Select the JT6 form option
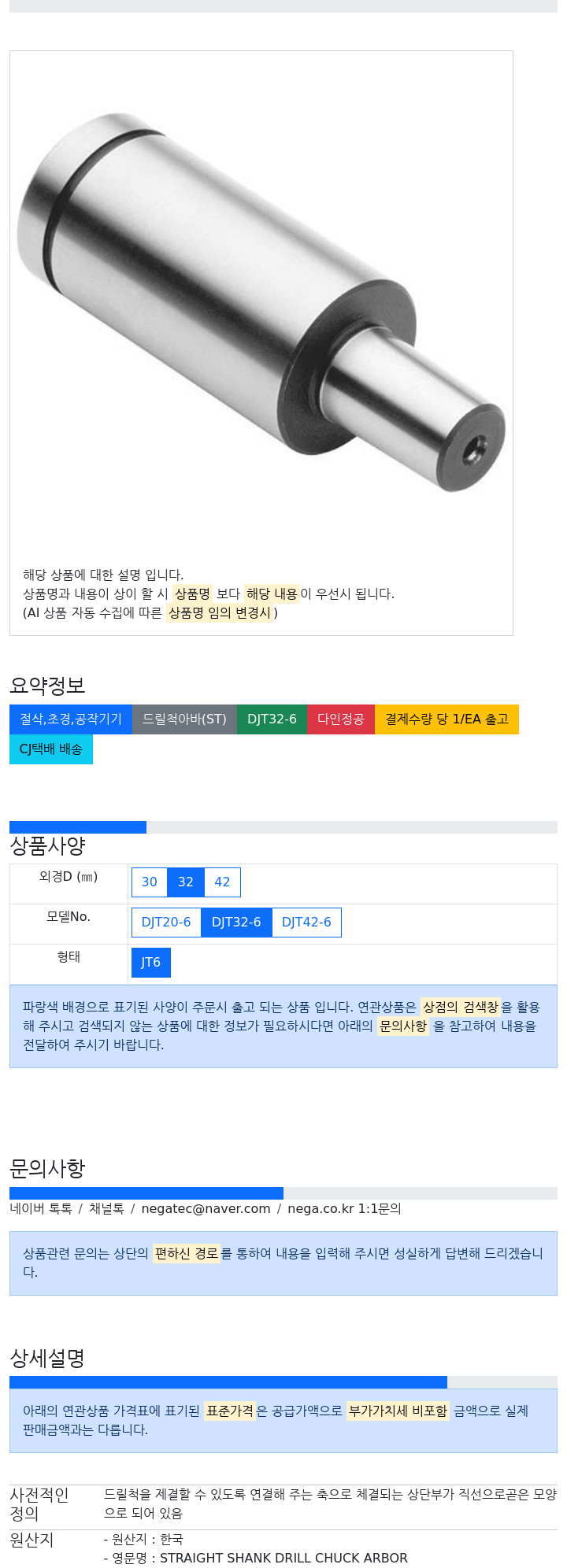This screenshot has height=1568, width=567. [151, 963]
